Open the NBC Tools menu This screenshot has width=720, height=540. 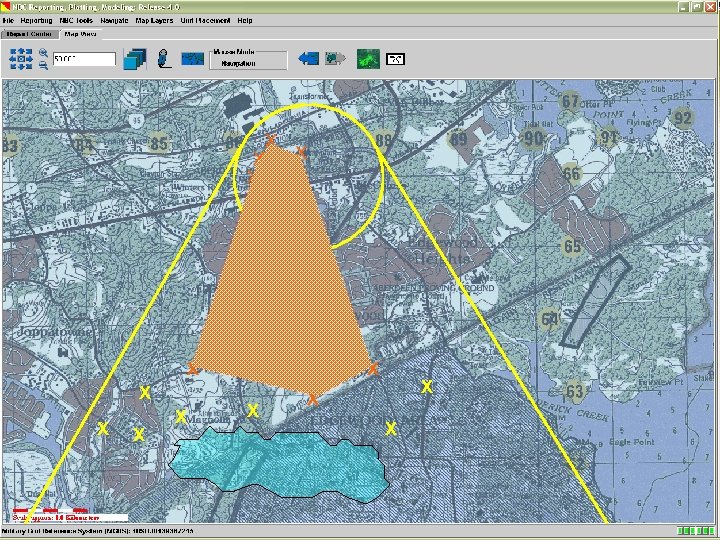tap(76, 21)
